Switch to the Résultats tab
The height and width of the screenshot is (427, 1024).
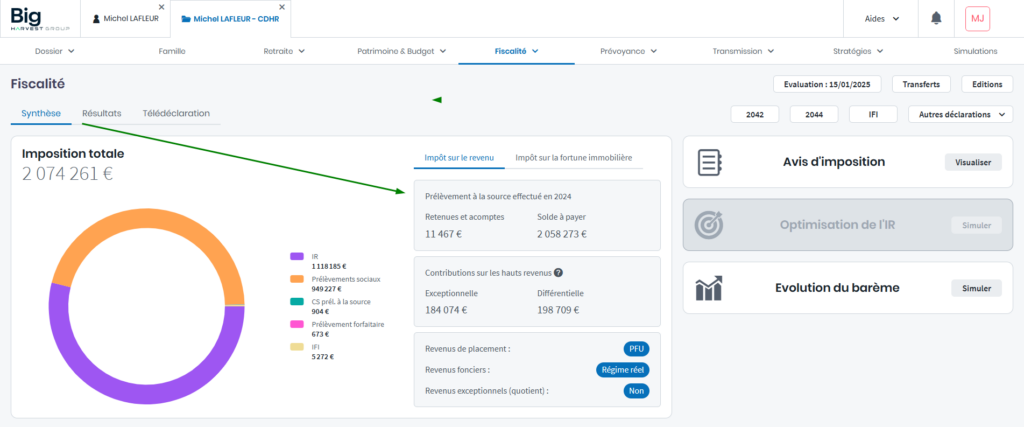coord(102,113)
